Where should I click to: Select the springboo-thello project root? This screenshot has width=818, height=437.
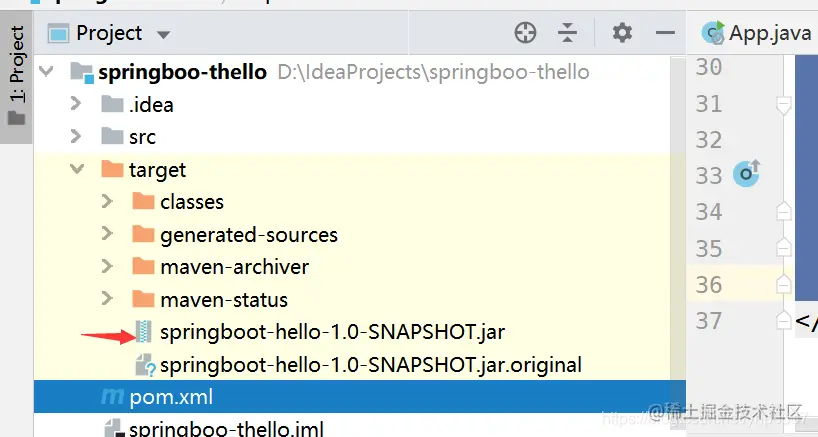click(183, 72)
